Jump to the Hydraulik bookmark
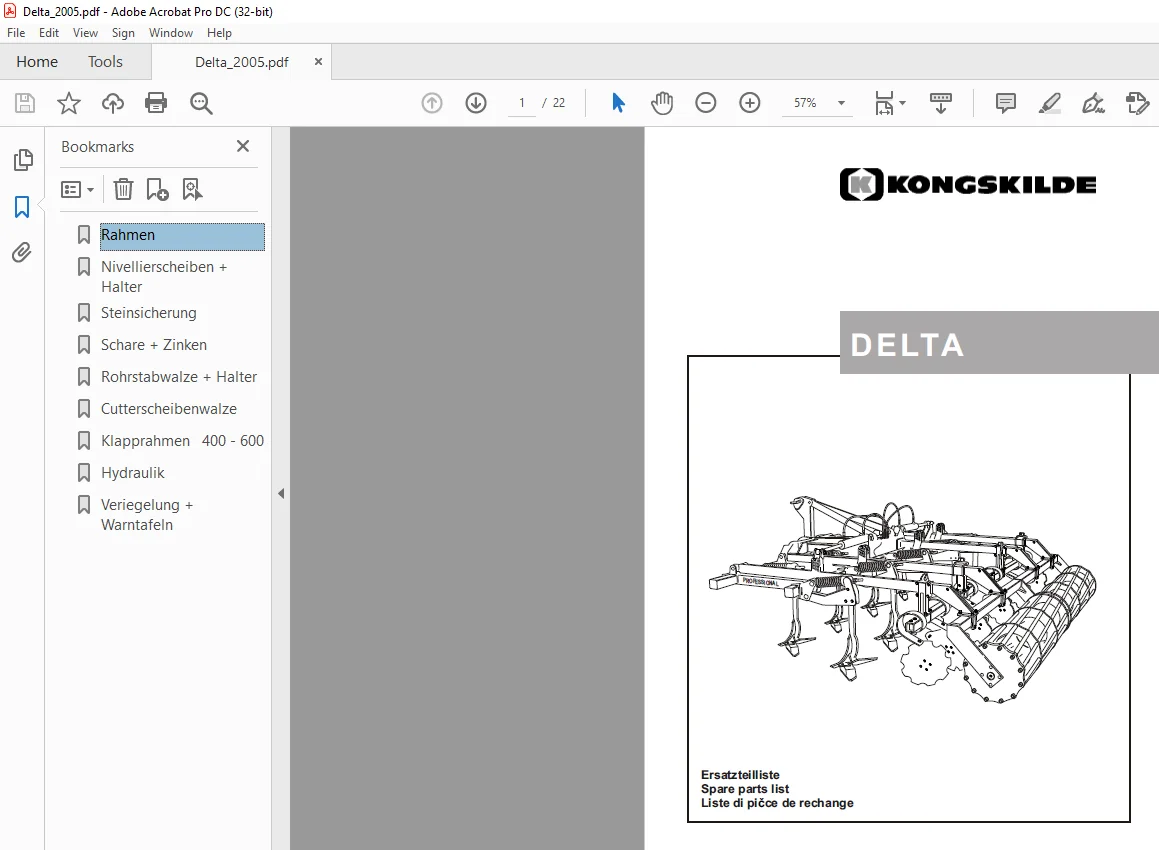Viewport: 1159px width, 850px height. (132, 473)
